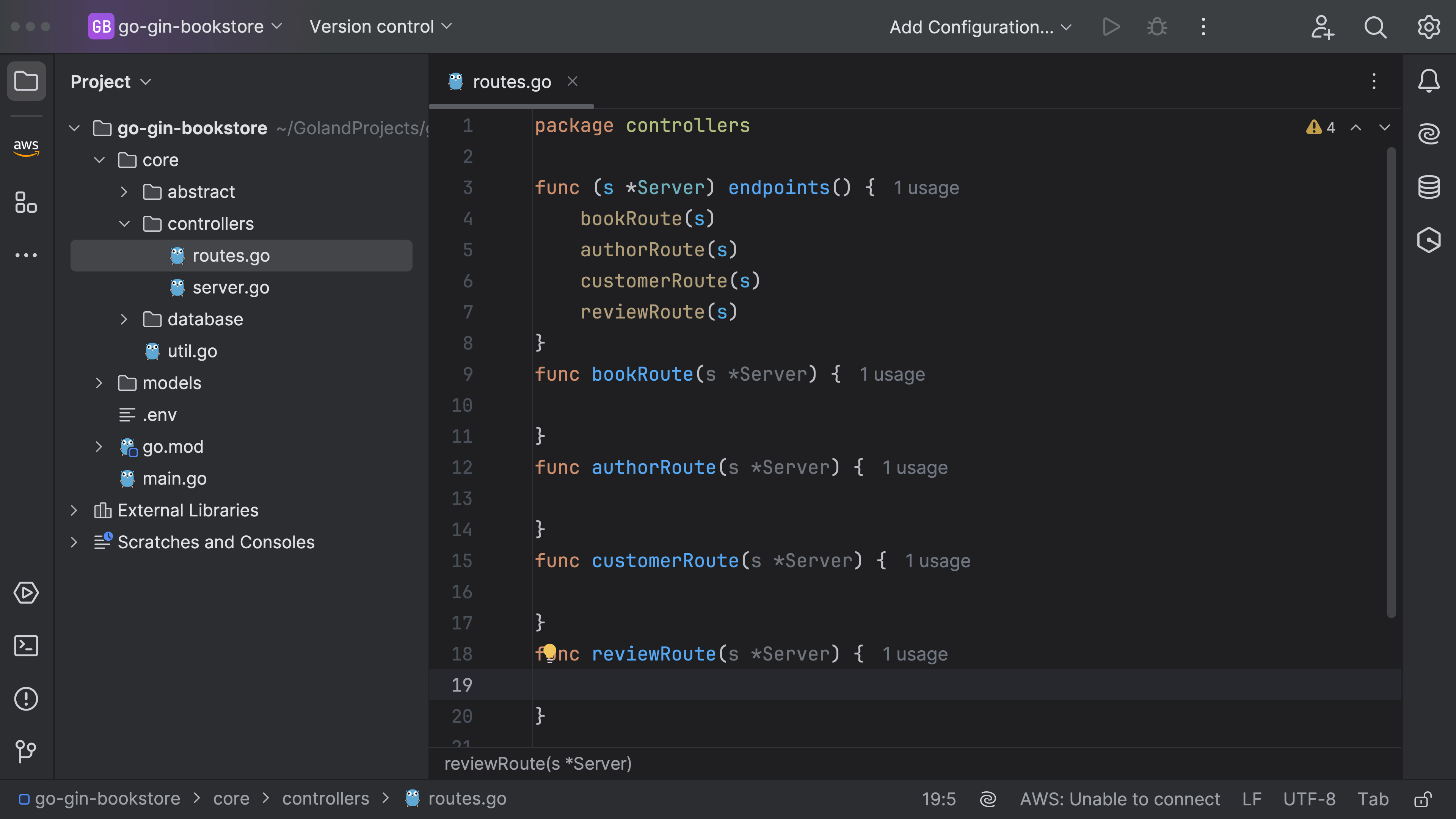Open server.go in the project tree
This screenshot has width=1456, height=819.
(x=231, y=288)
